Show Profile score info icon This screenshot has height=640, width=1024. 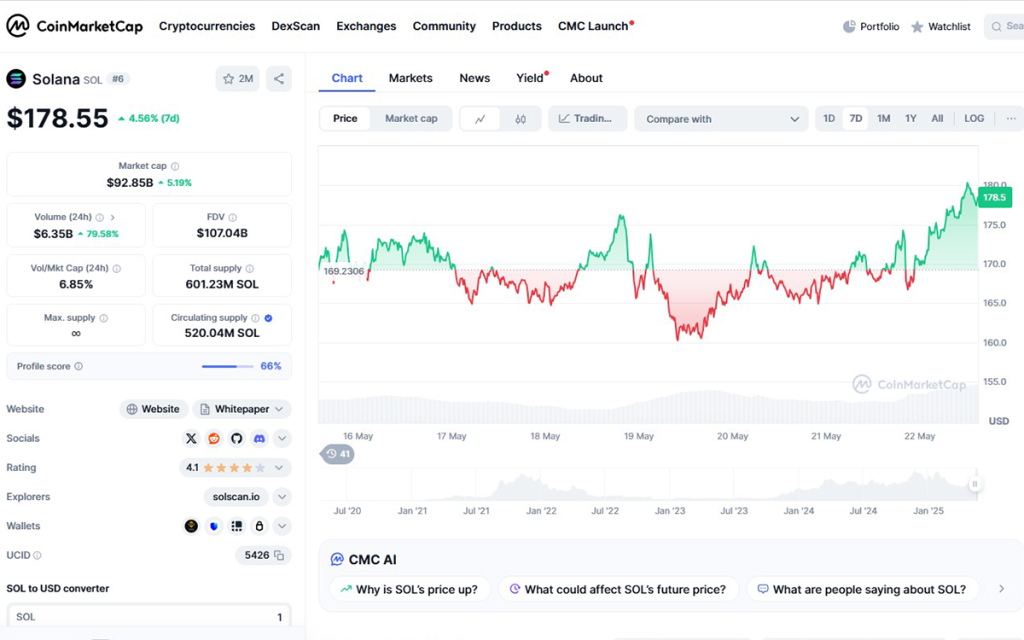click(78, 366)
